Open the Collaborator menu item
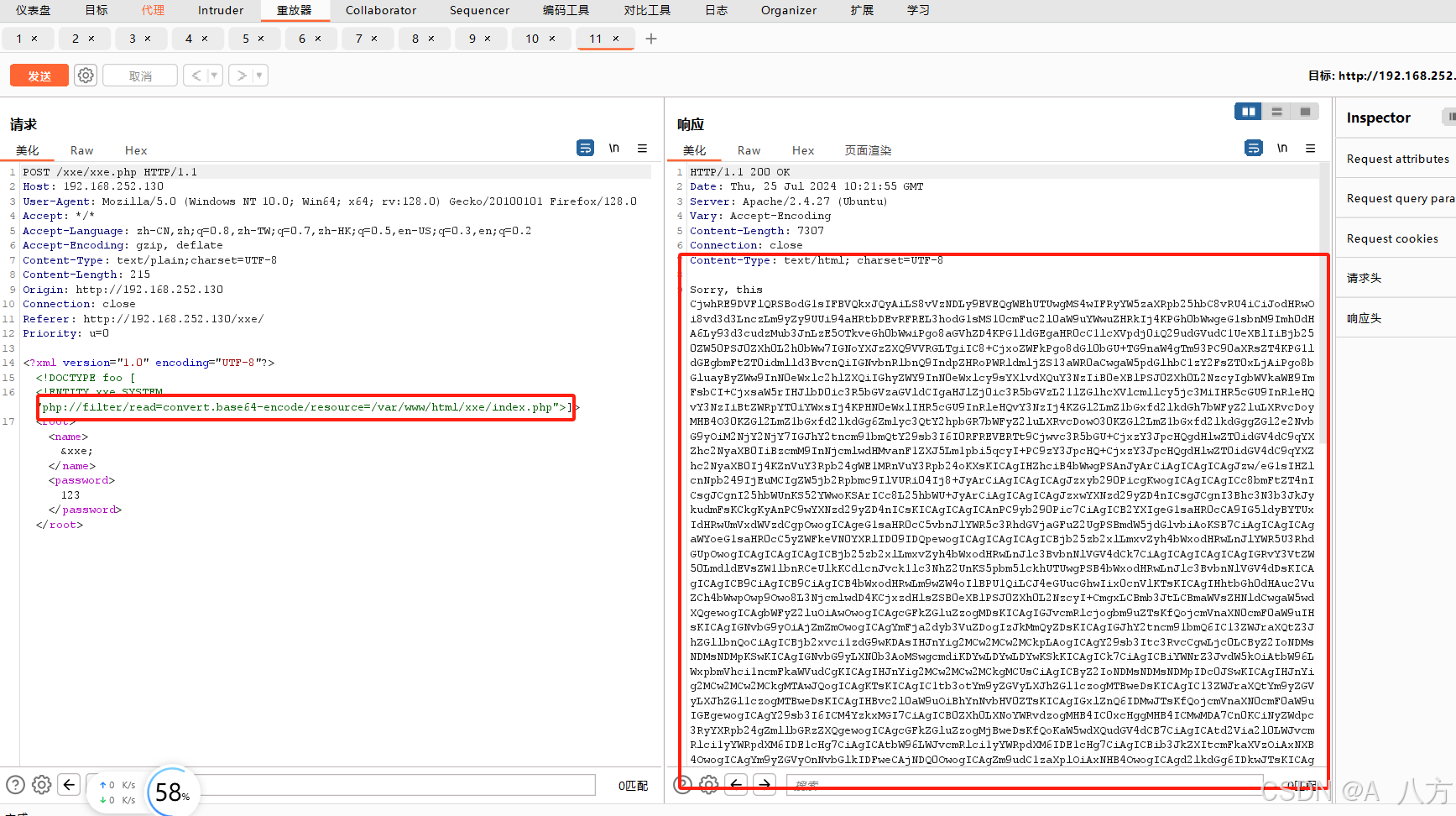This screenshot has height=816, width=1456. (380, 10)
